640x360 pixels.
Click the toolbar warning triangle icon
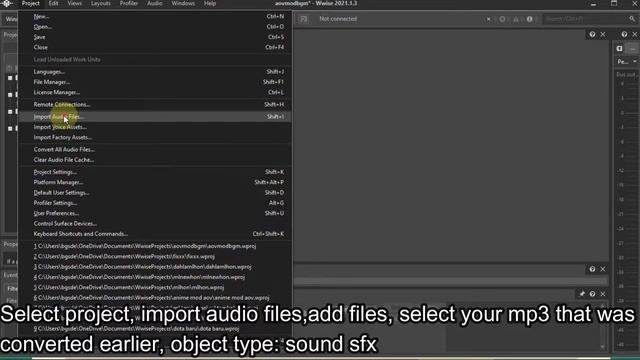tap(516, 19)
